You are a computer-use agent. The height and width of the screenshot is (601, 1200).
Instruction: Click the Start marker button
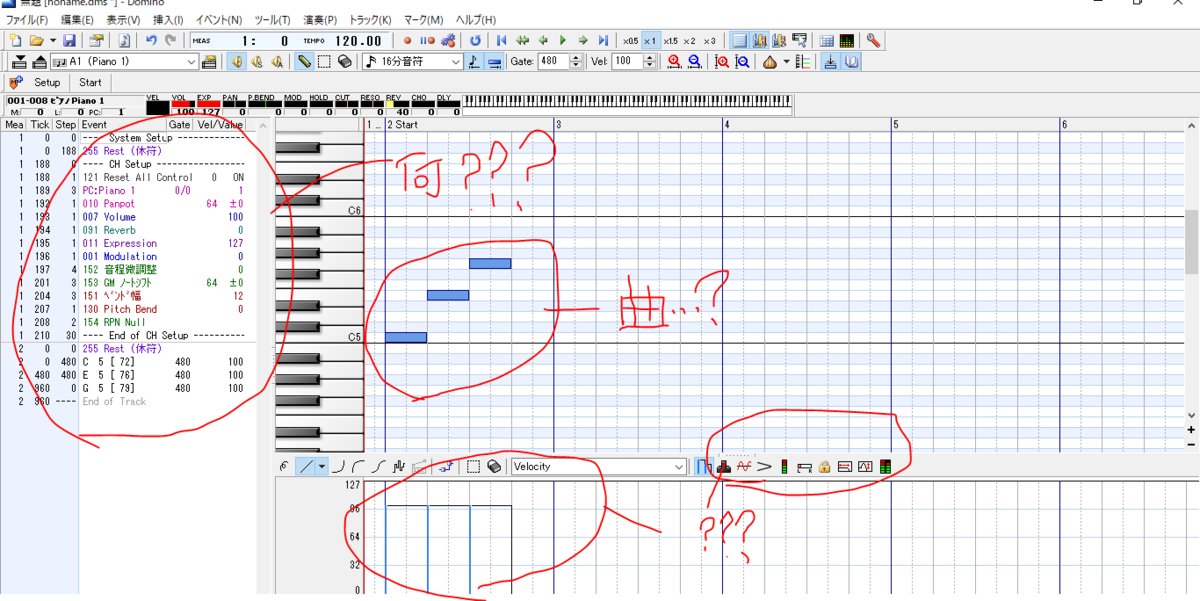coord(91,83)
